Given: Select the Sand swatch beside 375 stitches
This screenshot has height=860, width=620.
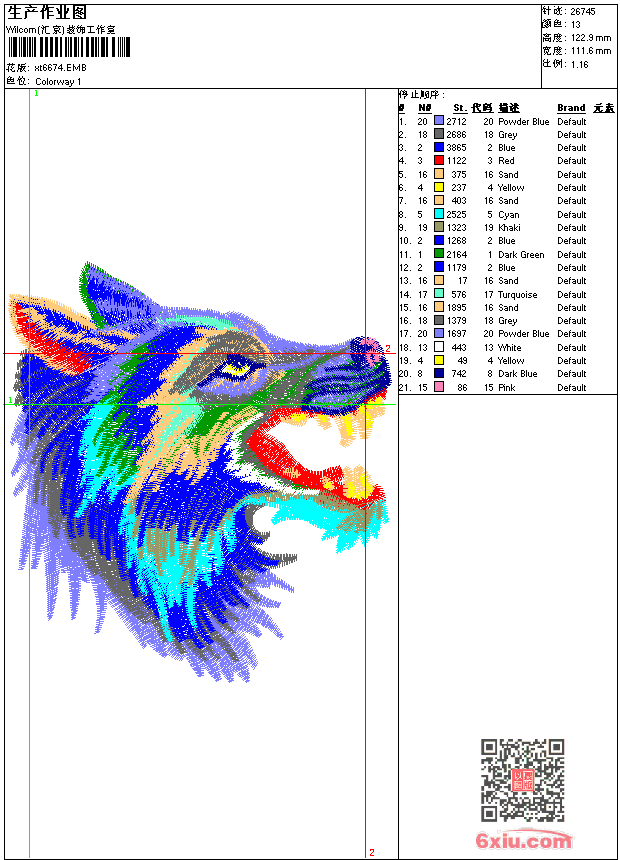Looking at the screenshot, I should point(439,174).
